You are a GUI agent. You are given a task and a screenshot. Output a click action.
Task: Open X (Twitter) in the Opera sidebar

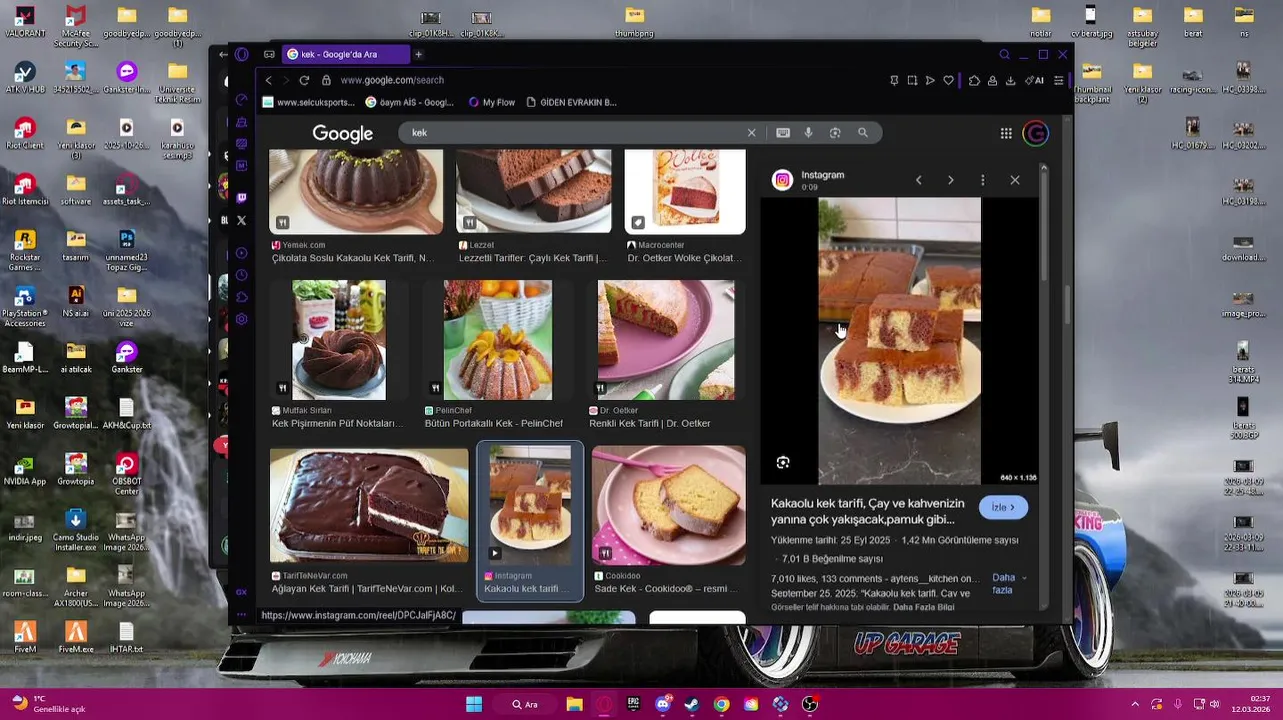click(241, 220)
